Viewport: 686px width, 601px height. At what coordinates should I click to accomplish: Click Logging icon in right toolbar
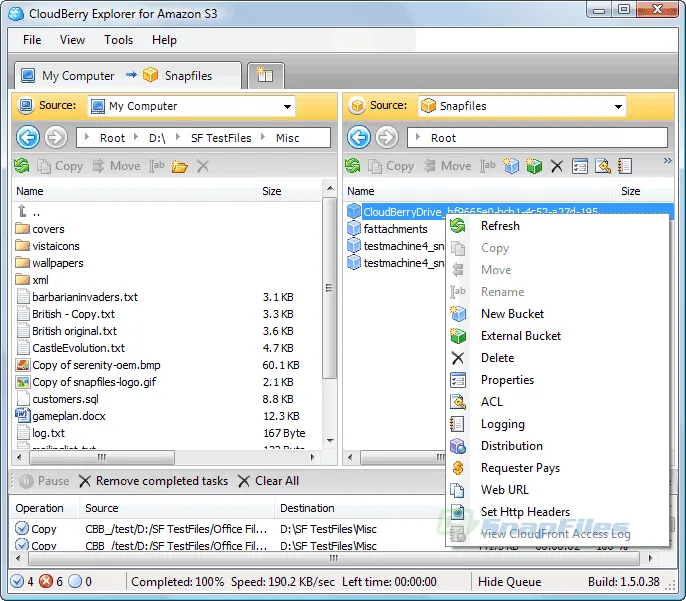(625, 166)
